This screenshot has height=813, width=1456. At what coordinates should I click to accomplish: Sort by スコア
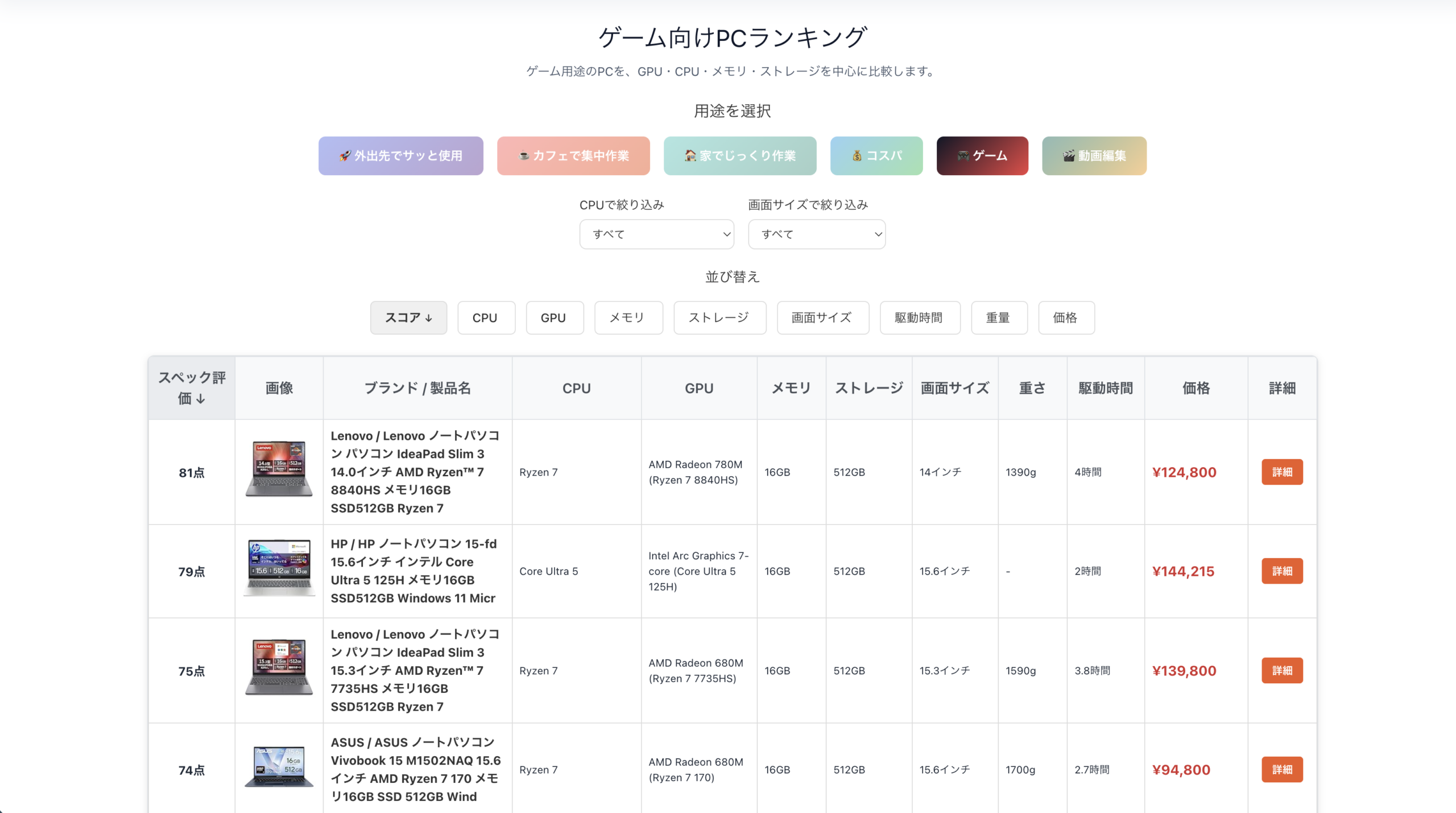pyautogui.click(x=408, y=317)
